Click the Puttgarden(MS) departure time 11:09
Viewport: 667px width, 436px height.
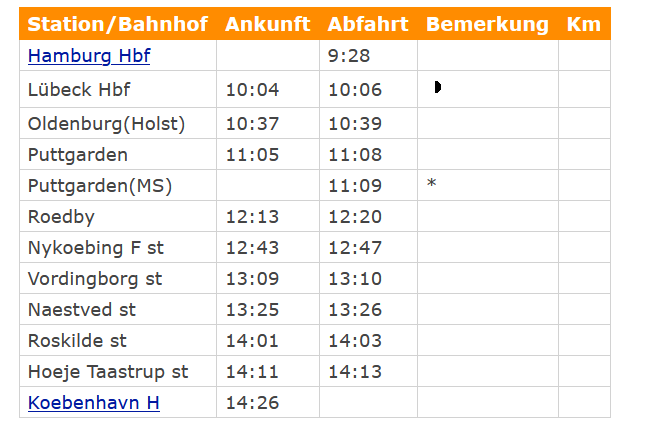[354, 186]
